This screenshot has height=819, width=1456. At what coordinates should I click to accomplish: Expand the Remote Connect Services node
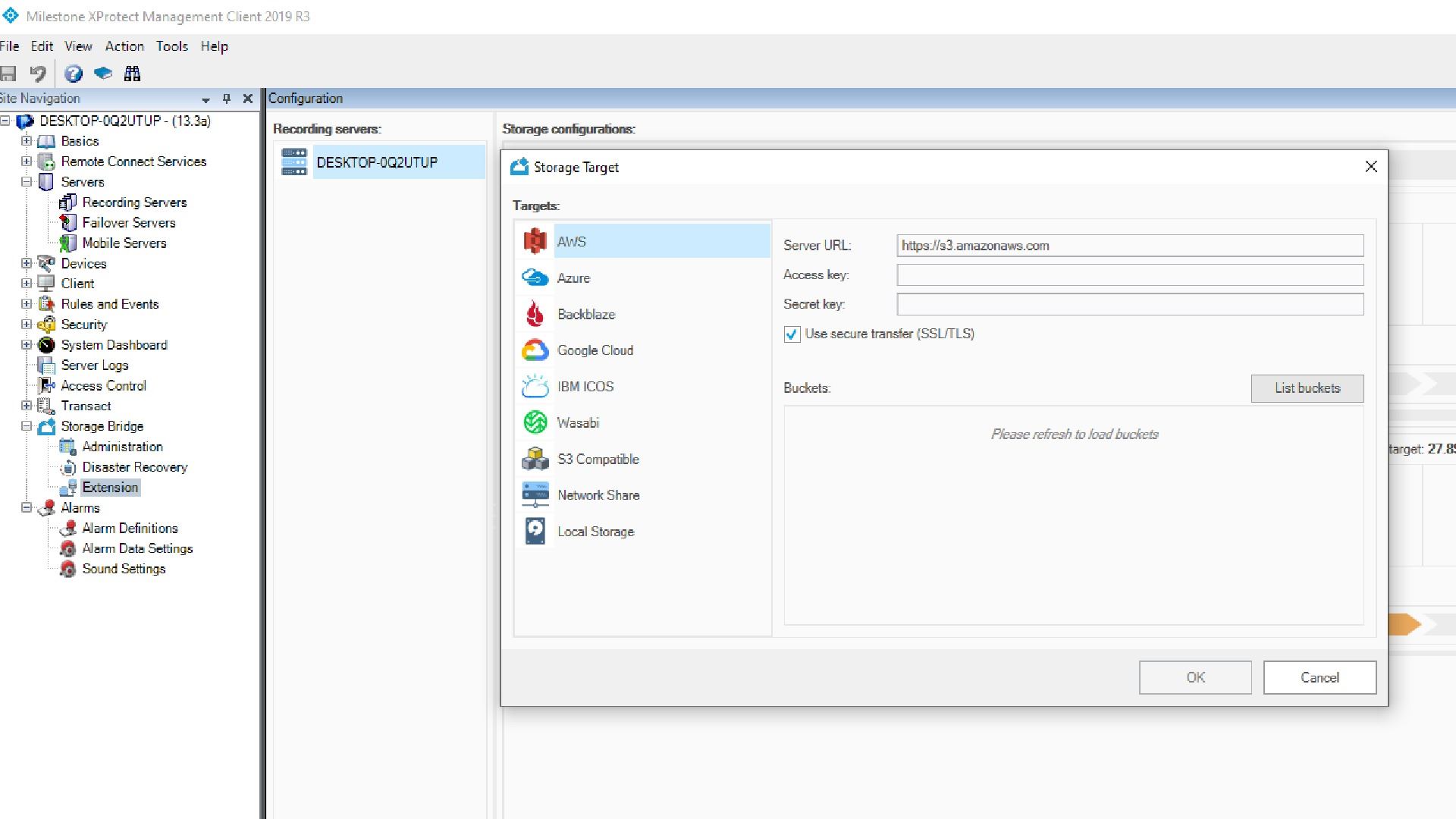[27, 162]
